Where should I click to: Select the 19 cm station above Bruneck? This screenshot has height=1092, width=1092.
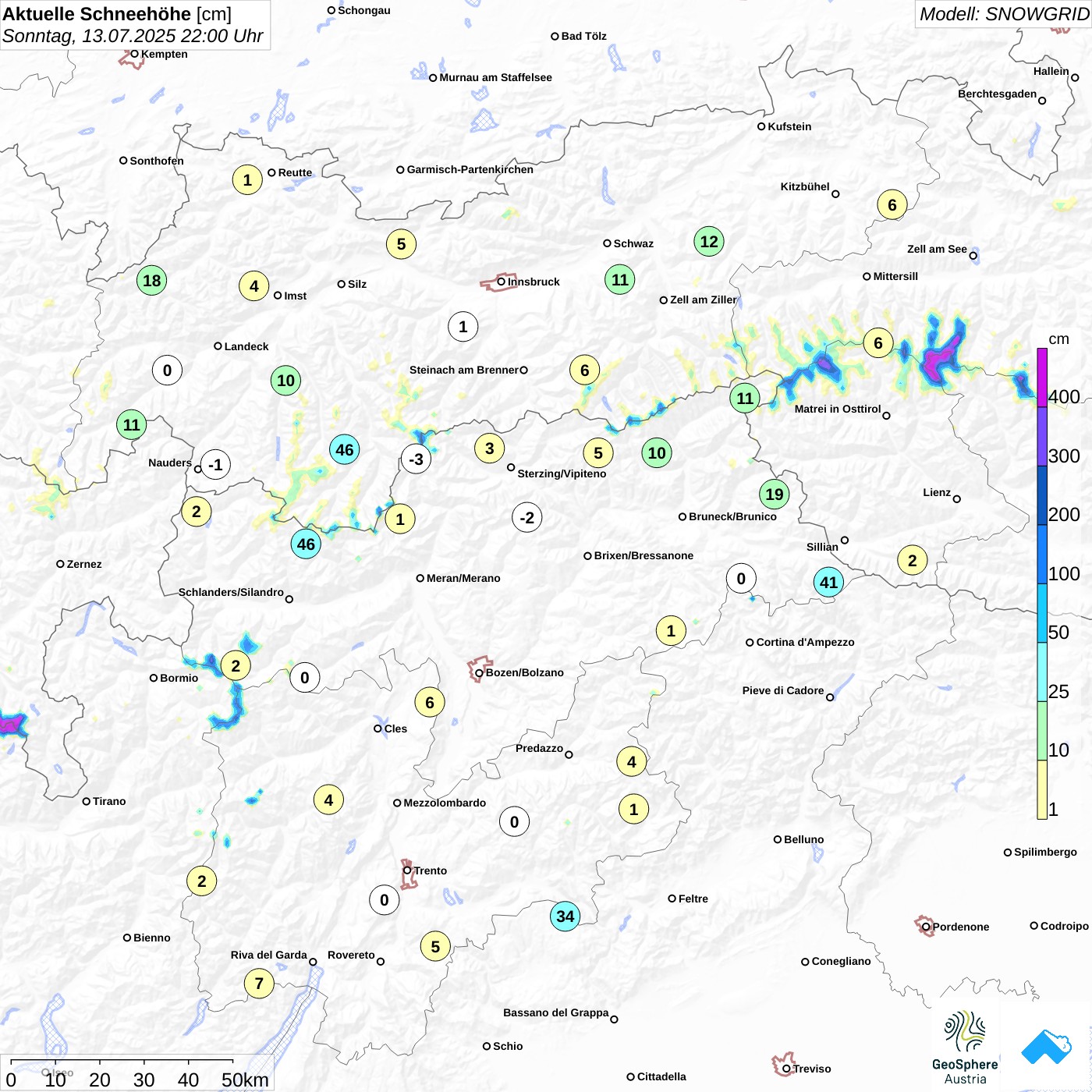(x=775, y=494)
